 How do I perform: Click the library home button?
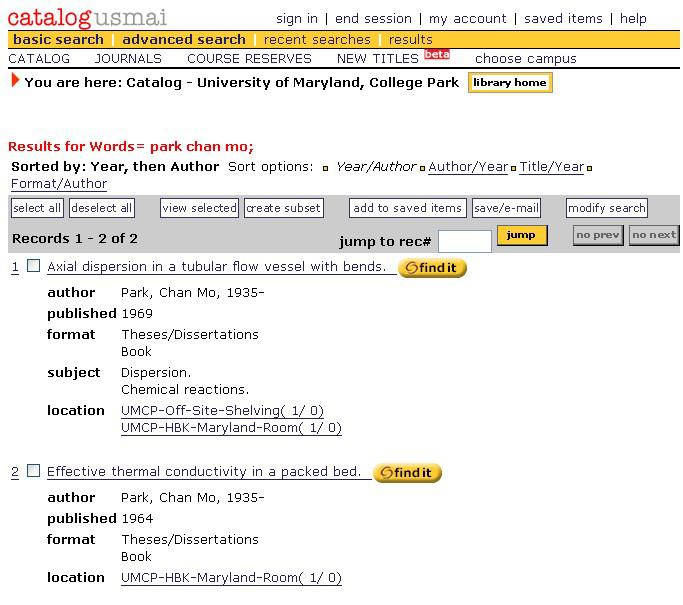(x=510, y=83)
